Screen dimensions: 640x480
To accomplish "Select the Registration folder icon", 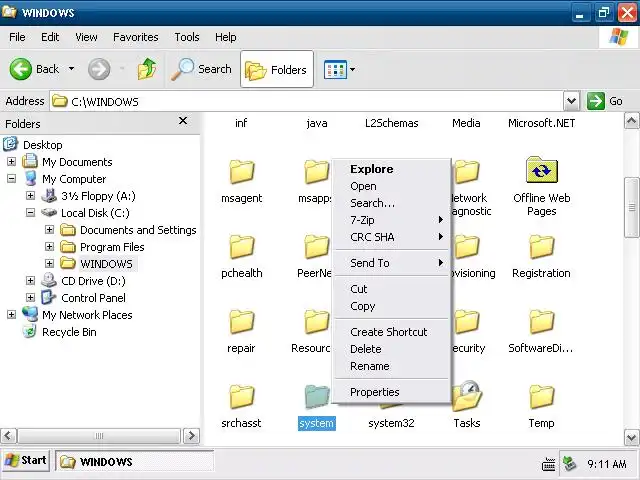I will coord(542,247).
